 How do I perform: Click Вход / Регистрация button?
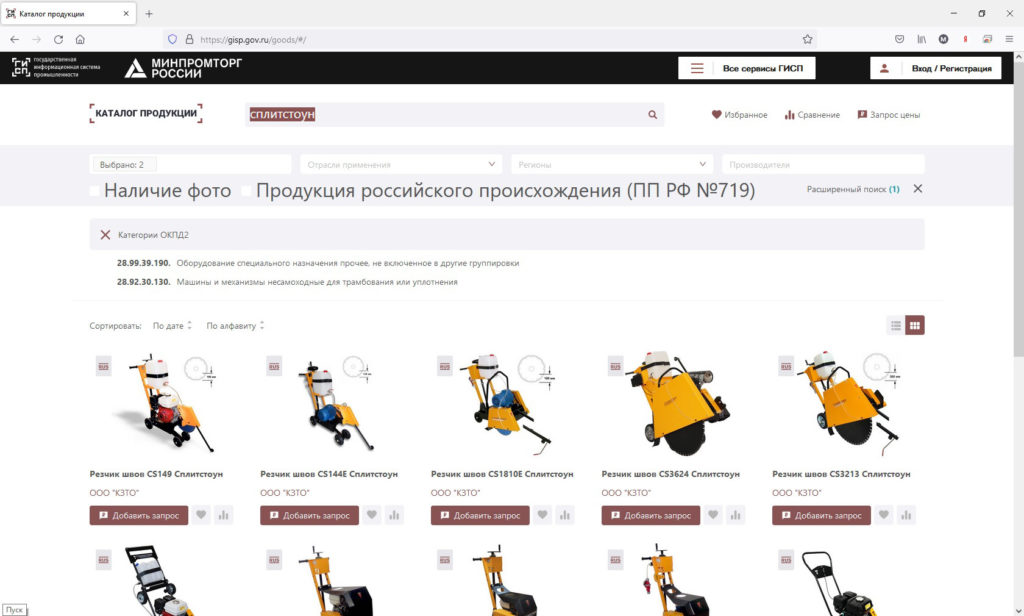935,68
